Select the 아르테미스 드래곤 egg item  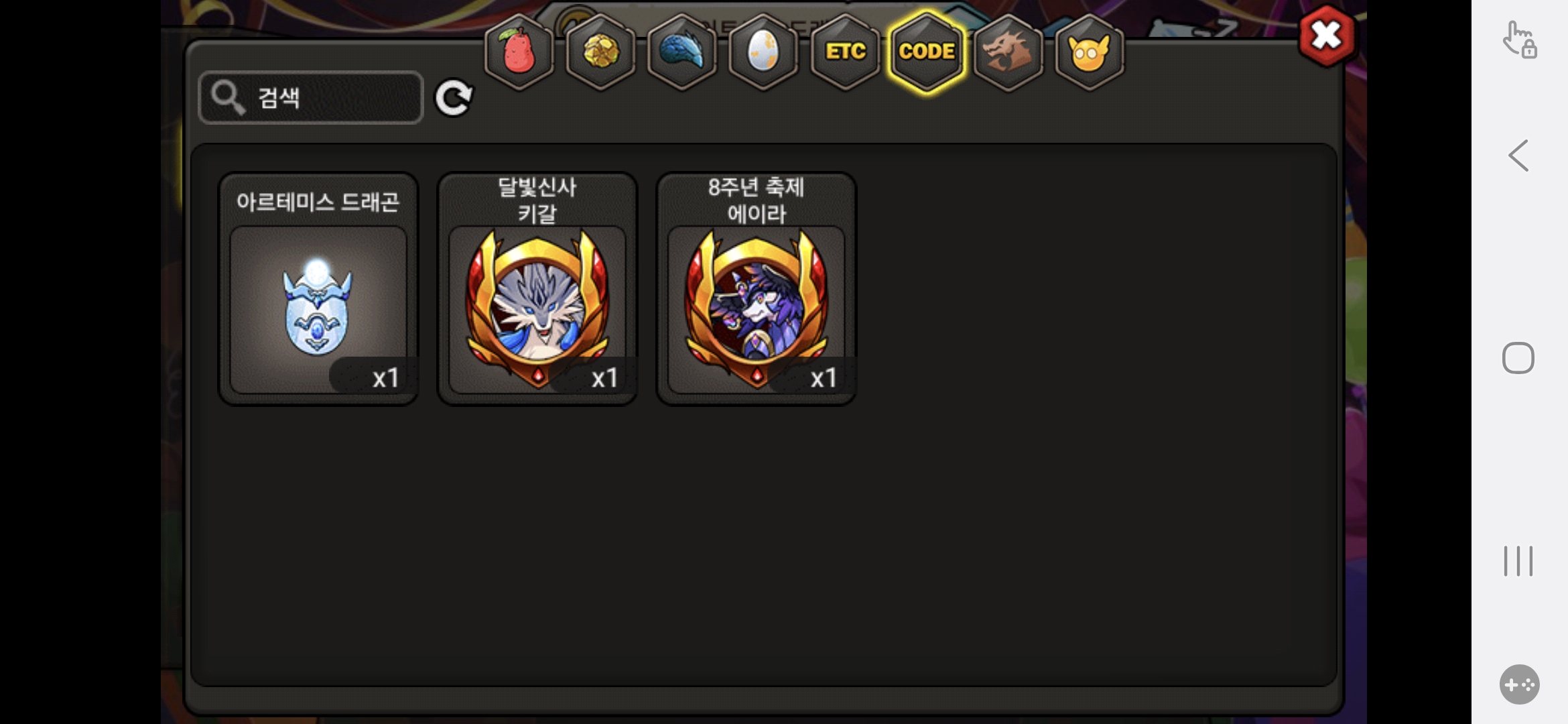[x=318, y=289]
